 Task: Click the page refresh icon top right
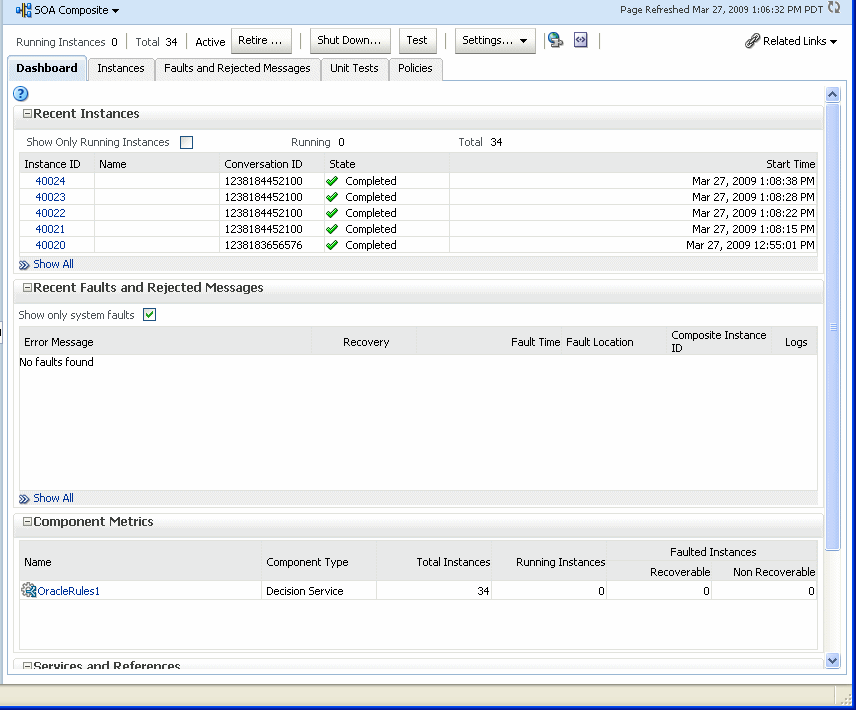834,8
